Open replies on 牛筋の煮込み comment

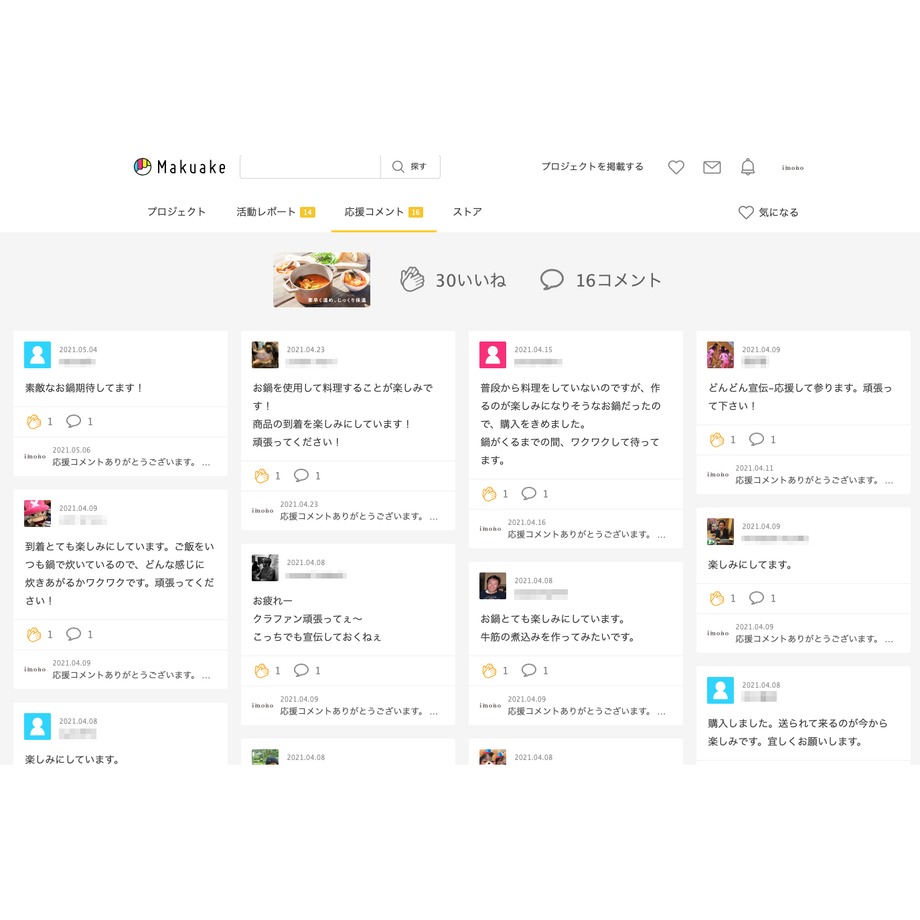click(529, 670)
